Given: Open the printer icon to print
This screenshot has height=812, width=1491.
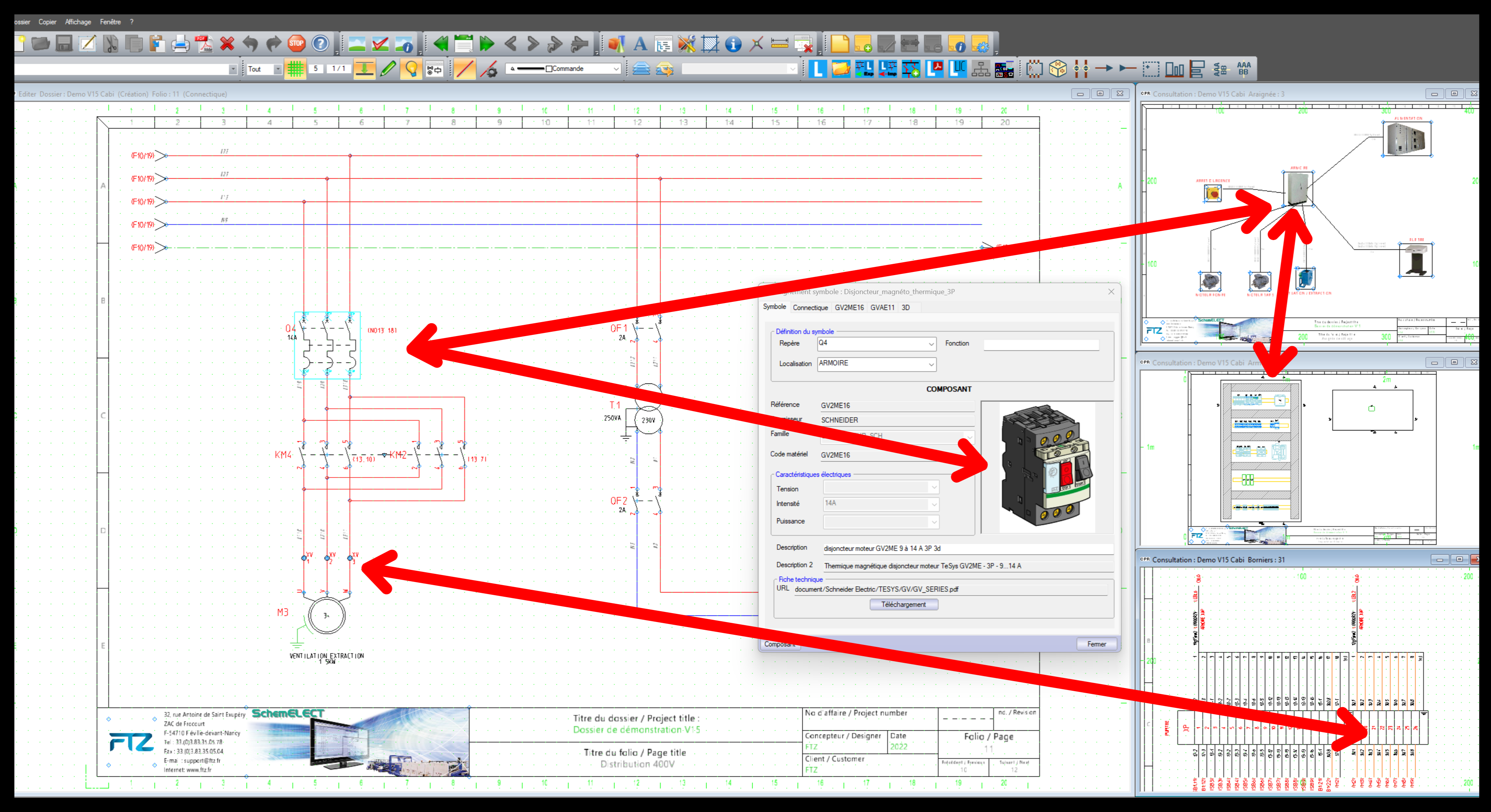Looking at the screenshot, I should pyautogui.click(x=180, y=44).
